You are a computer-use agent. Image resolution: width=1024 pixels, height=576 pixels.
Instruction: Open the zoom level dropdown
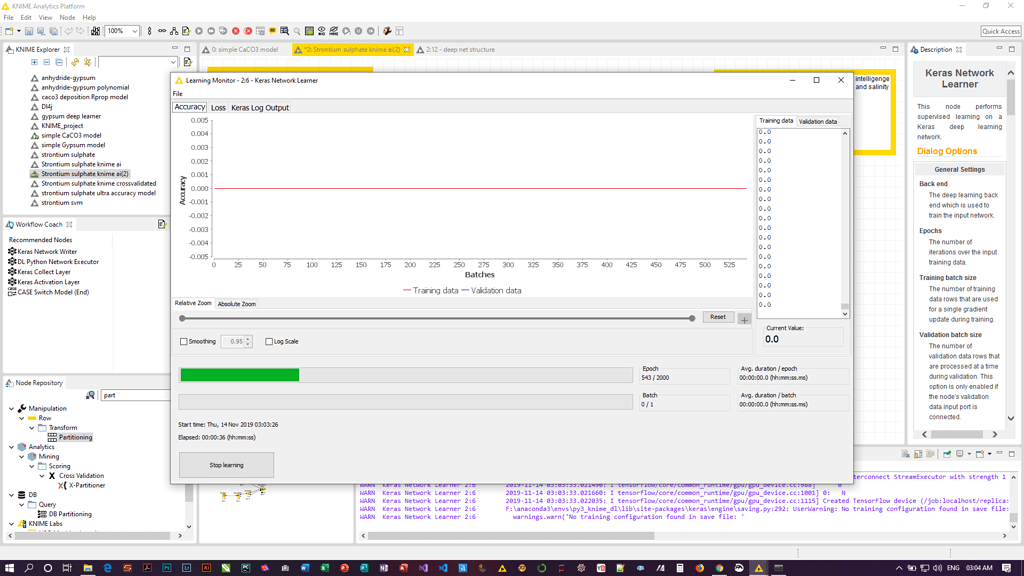134,31
